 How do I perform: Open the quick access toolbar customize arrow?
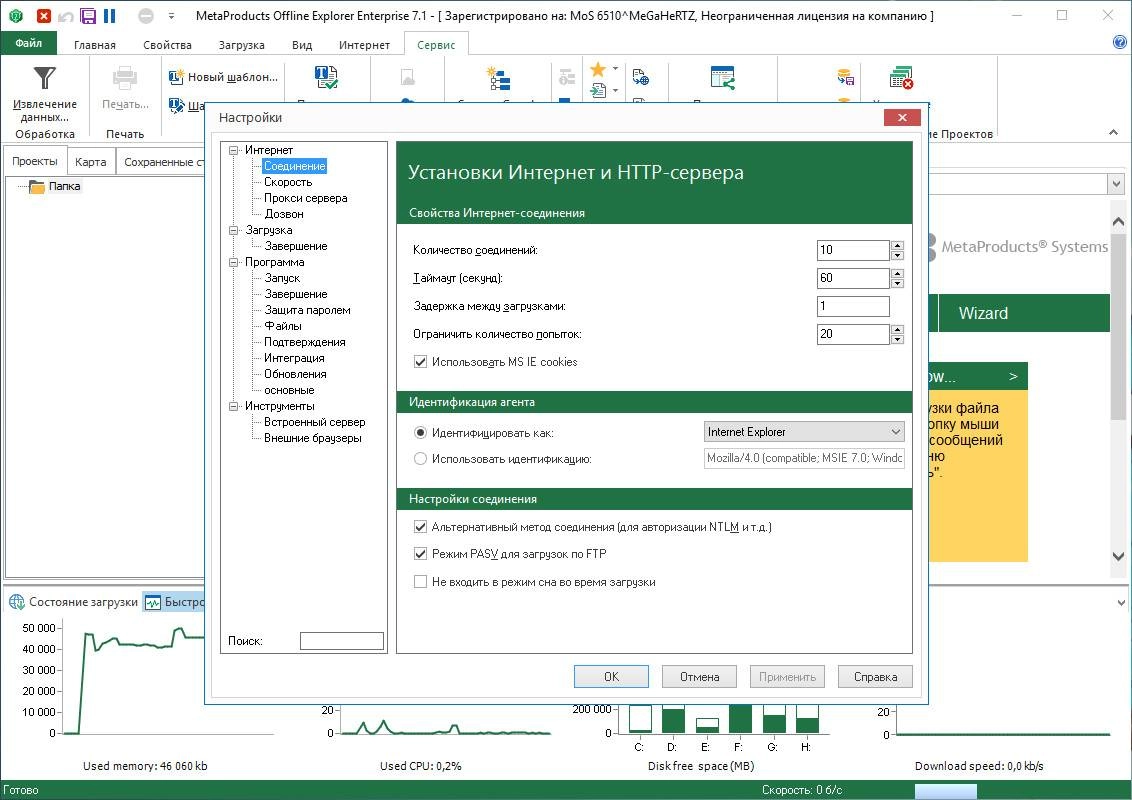pyautogui.click(x=171, y=16)
